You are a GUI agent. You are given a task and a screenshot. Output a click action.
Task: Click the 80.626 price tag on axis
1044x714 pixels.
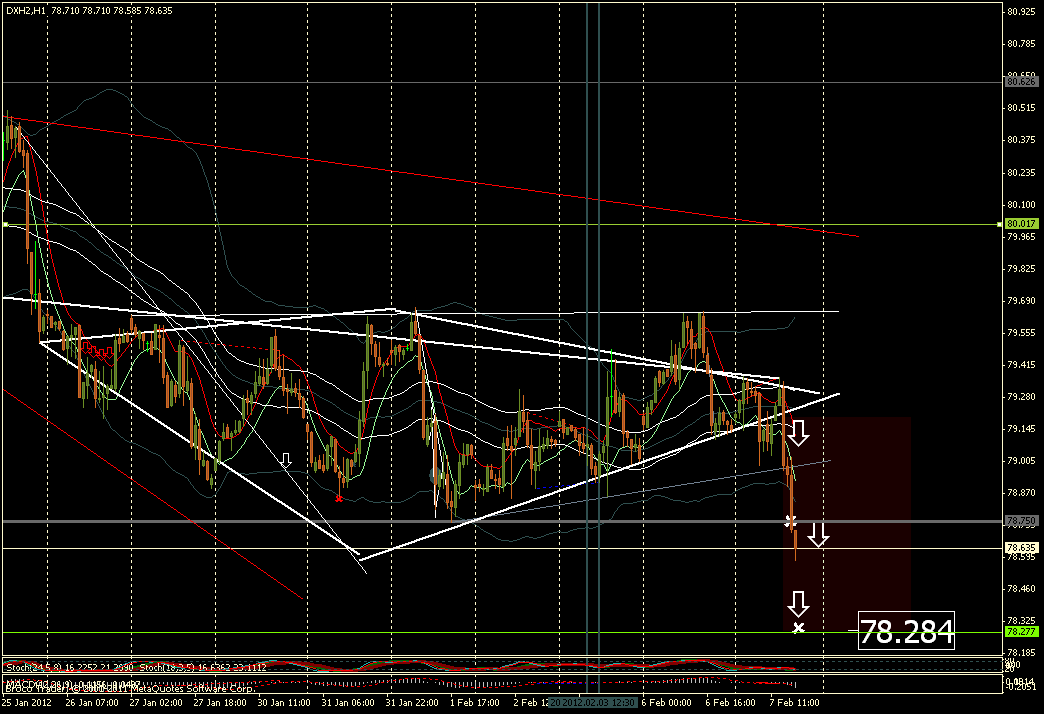[1021, 82]
